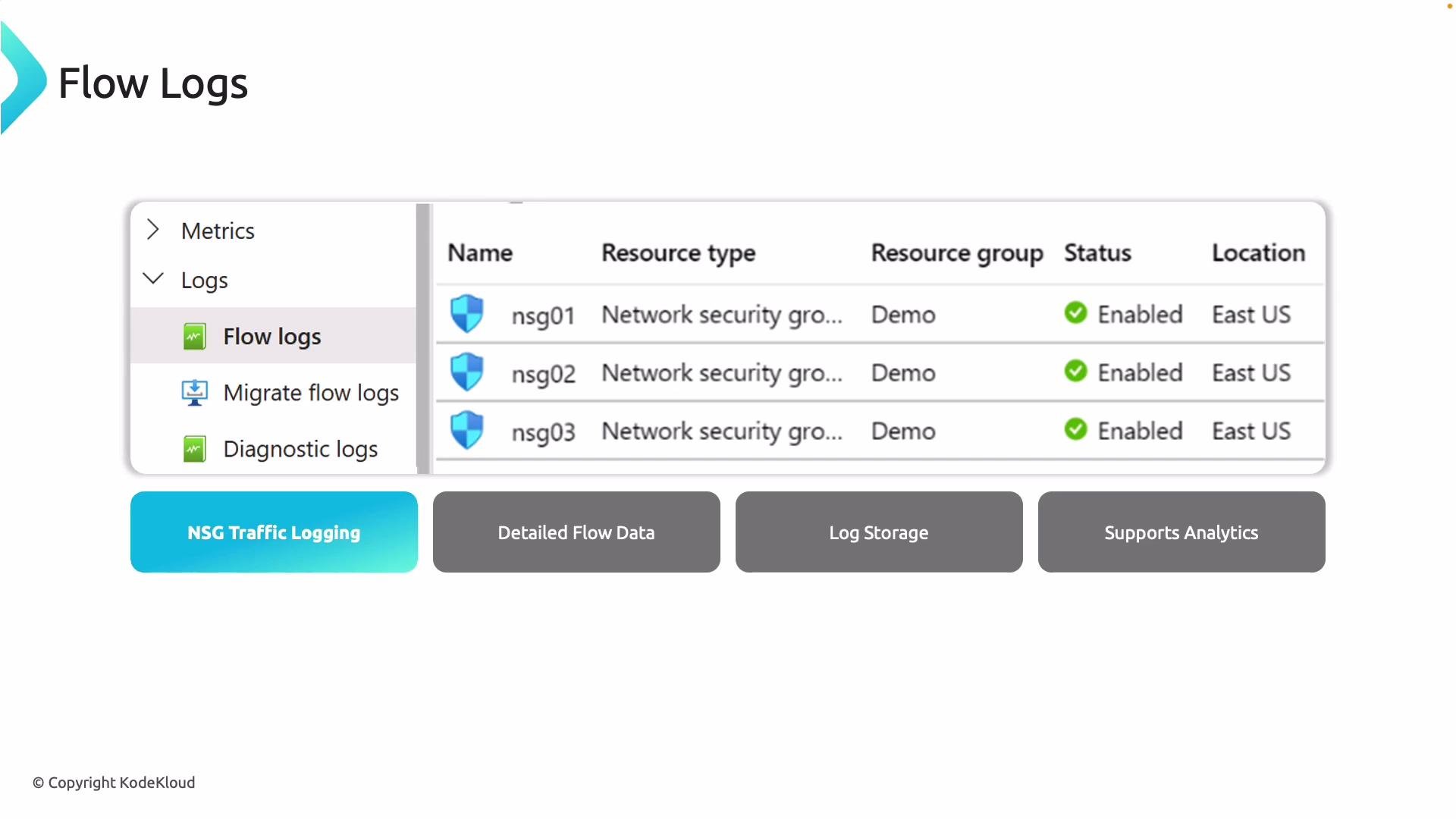1456x819 pixels.
Task: Click the green Enabled checkmark for nsg03
Action: (1075, 429)
